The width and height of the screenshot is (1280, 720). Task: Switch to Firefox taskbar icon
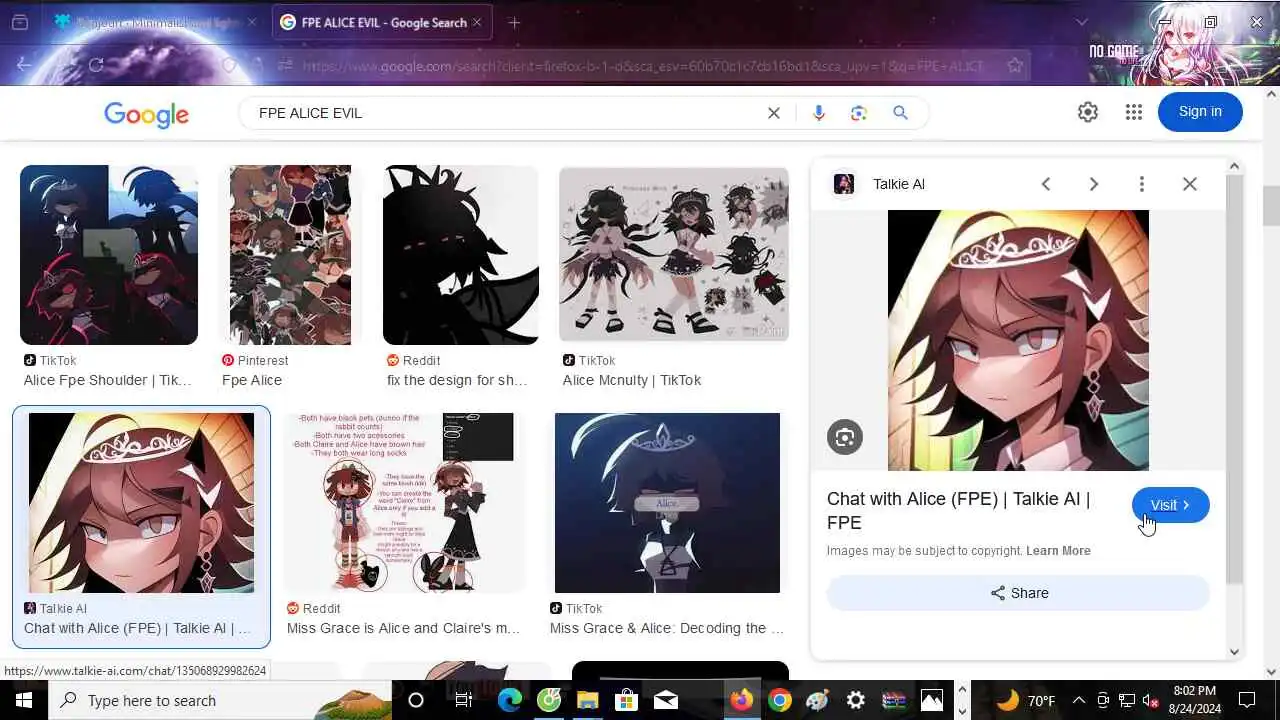pyautogui.click(x=741, y=700)
